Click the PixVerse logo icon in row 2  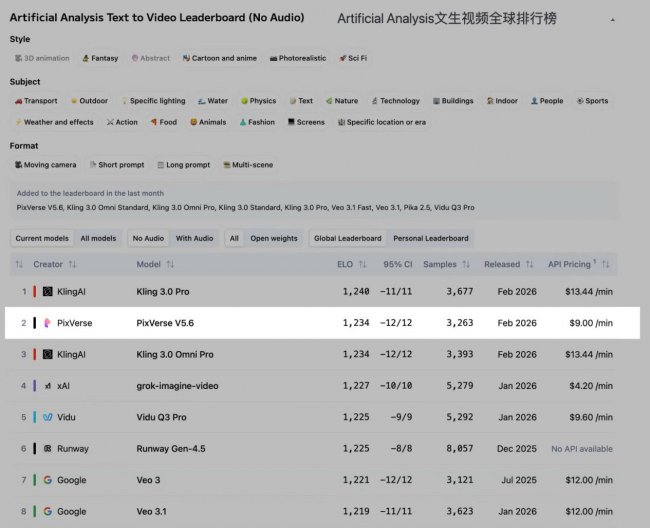coord(47,323)
